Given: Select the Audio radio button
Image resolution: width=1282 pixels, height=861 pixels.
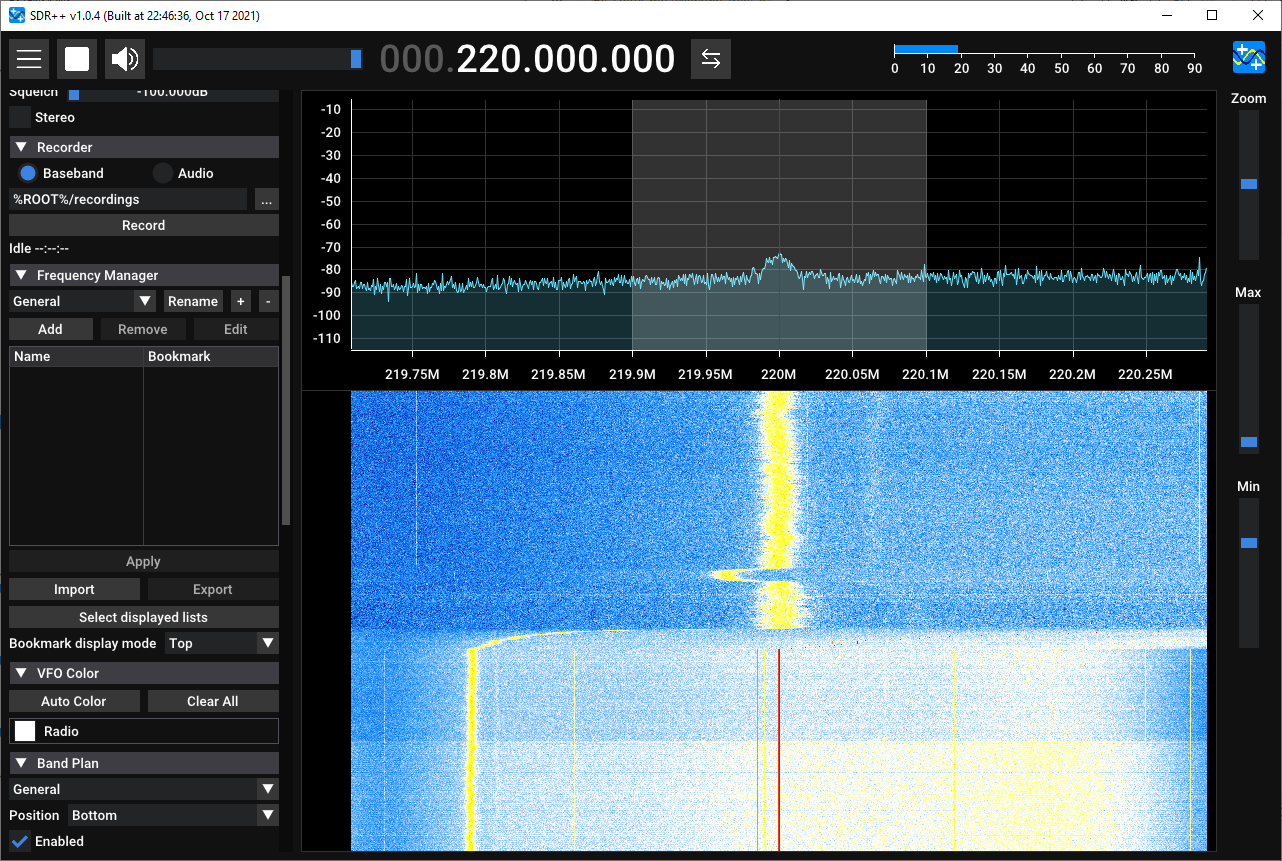Looking at the screenshot, I should point(163,173).
